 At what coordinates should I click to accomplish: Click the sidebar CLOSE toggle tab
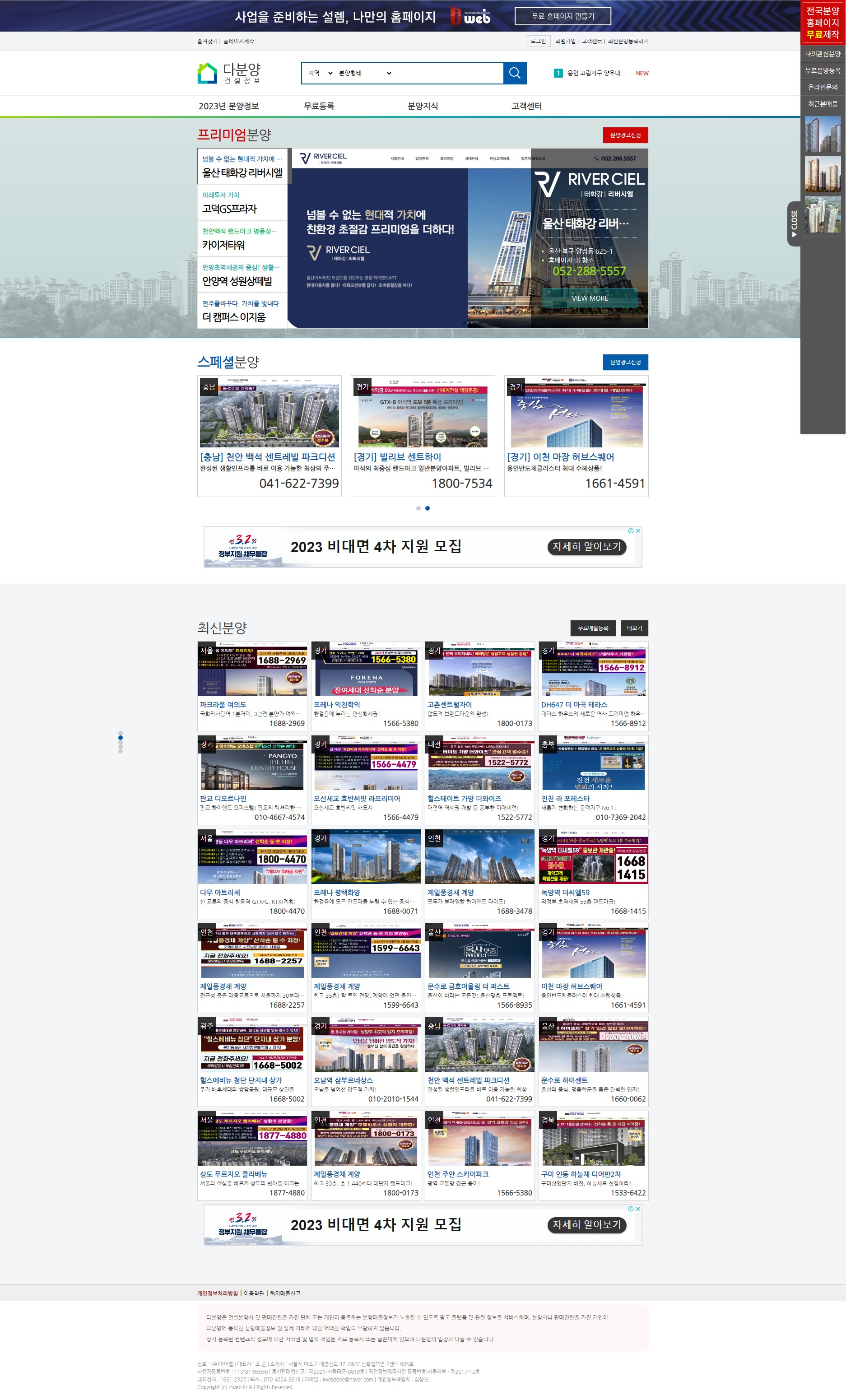click(x=794, y=223)
